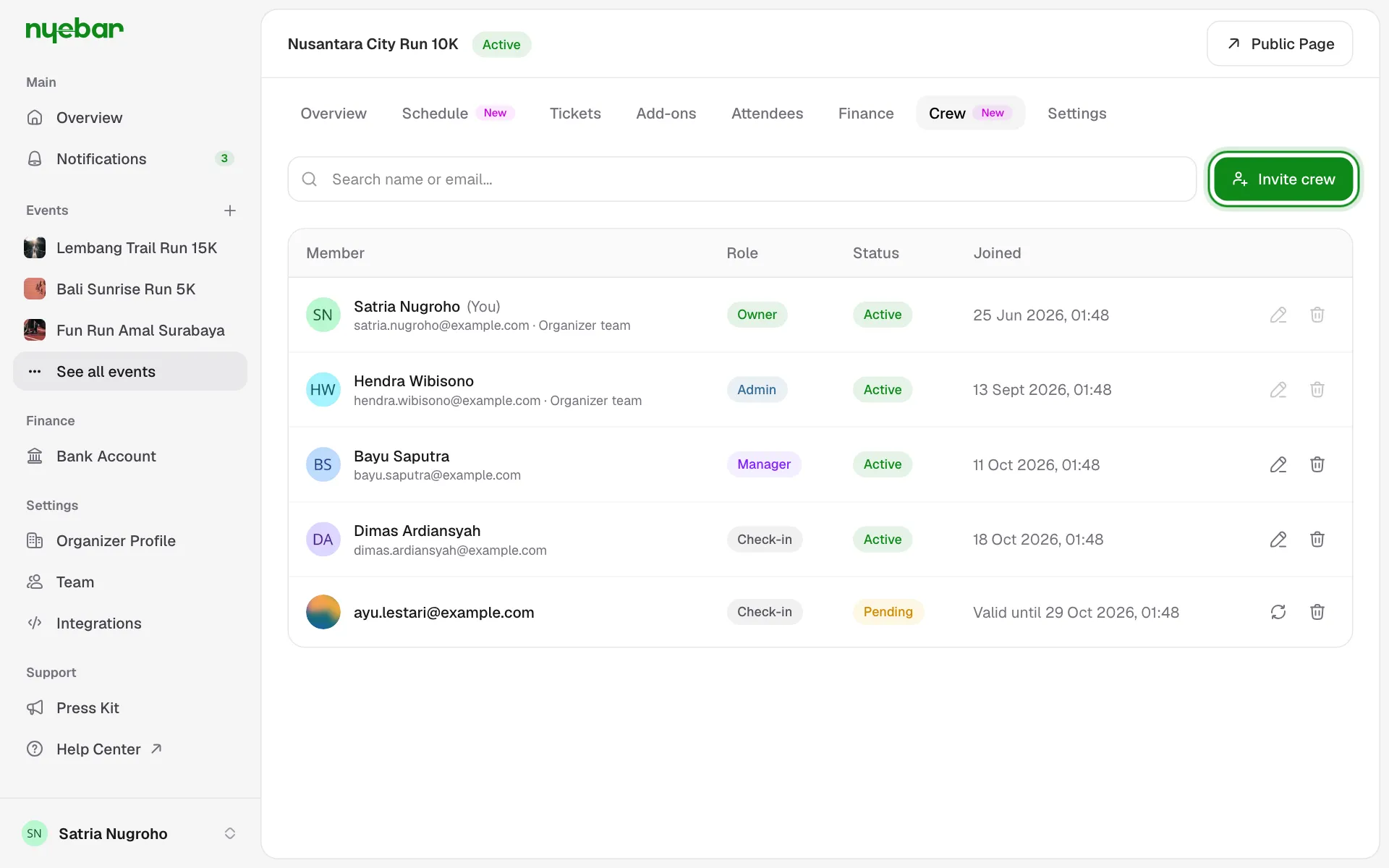Image resolution: width=1389 pixels, height=868 pixels.
Task: Delete the pending ayu.lestari invite
Action: pyautogui.click(x=1317, y=612)
